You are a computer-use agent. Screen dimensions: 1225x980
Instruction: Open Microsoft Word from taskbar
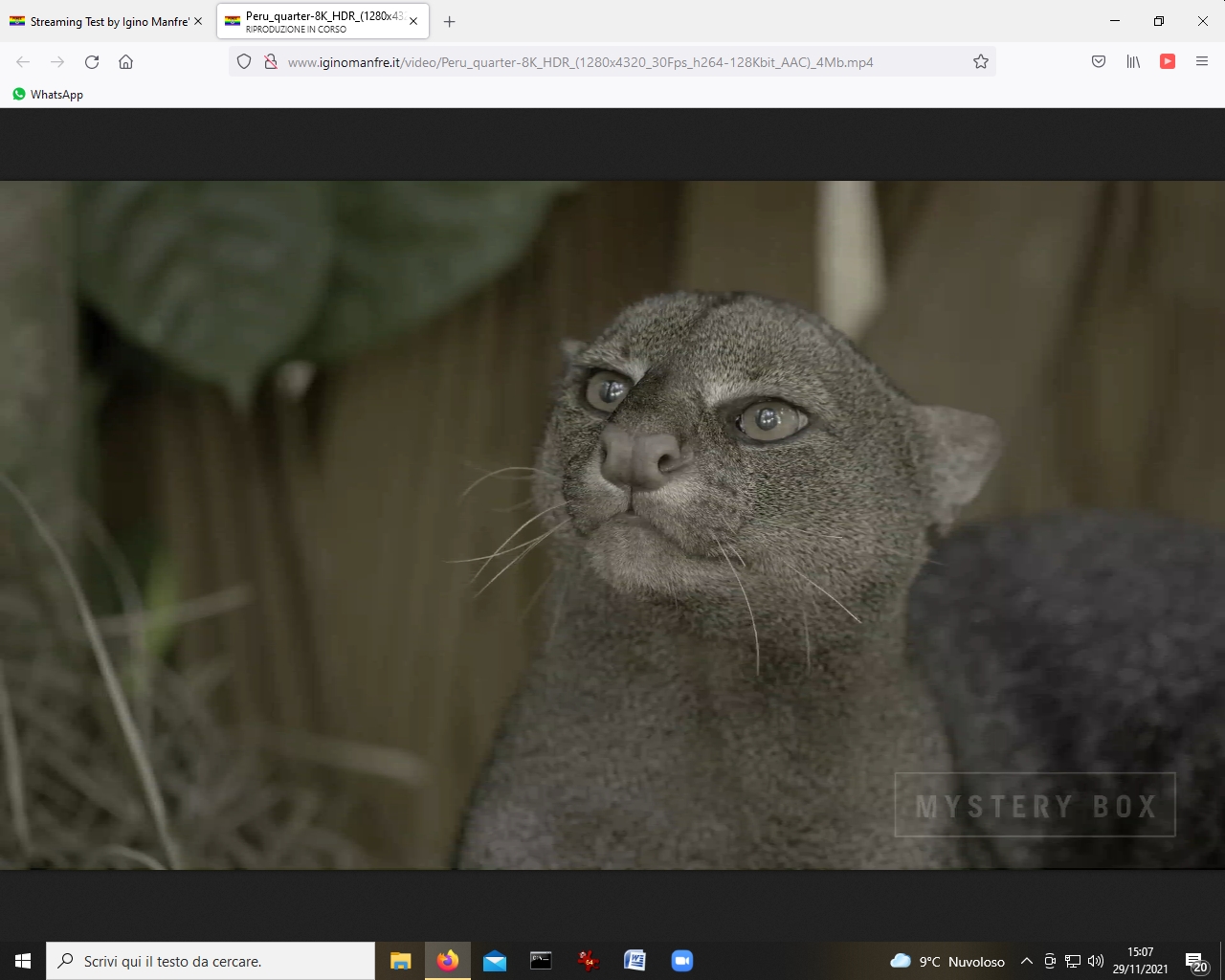click(x=635, y=961)
